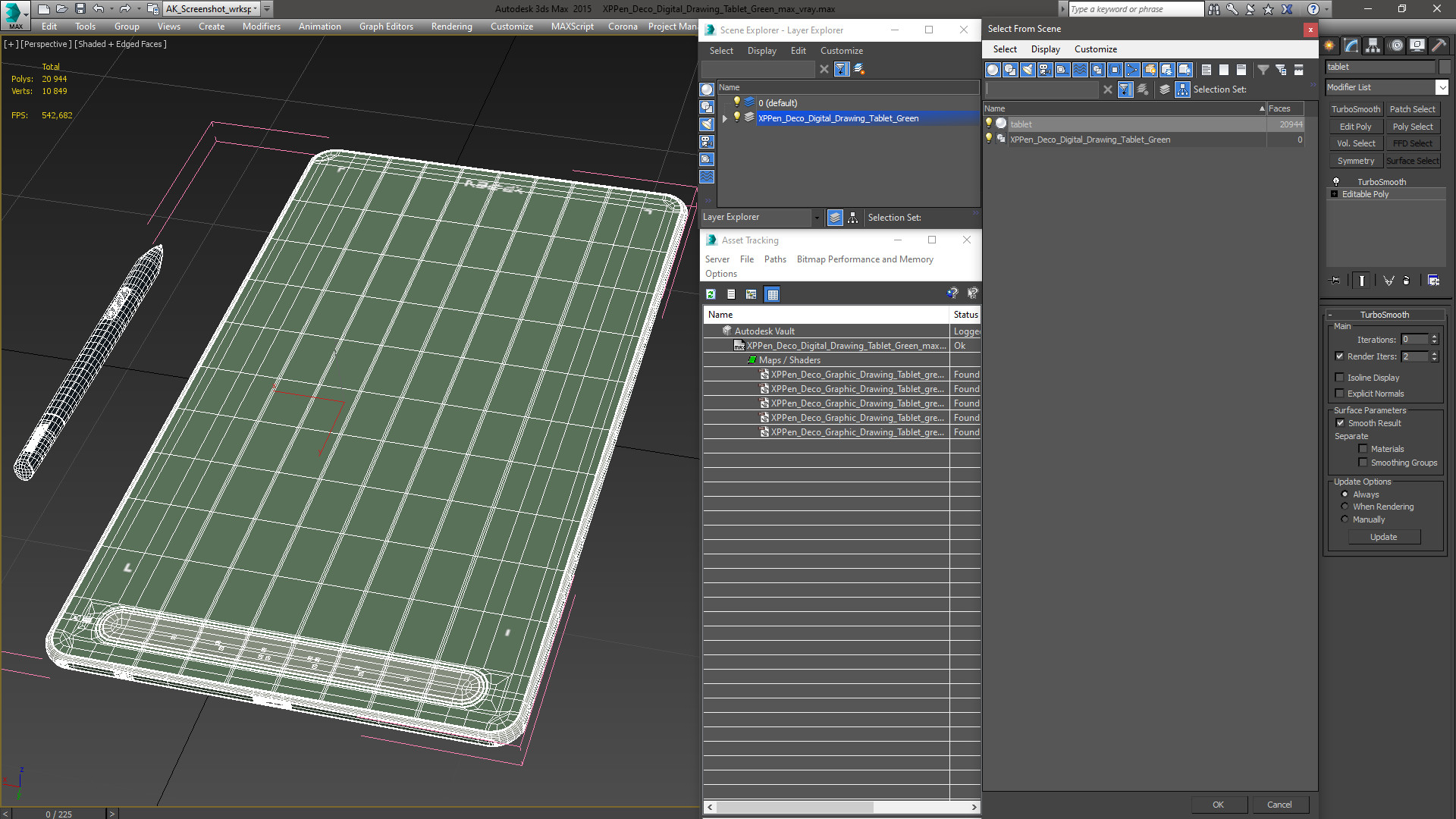This screenshot has height=819, width=1456.
Task: Toggle the TurboSmooth modifier bulb in stack
Action: (x=1336, y=182)
